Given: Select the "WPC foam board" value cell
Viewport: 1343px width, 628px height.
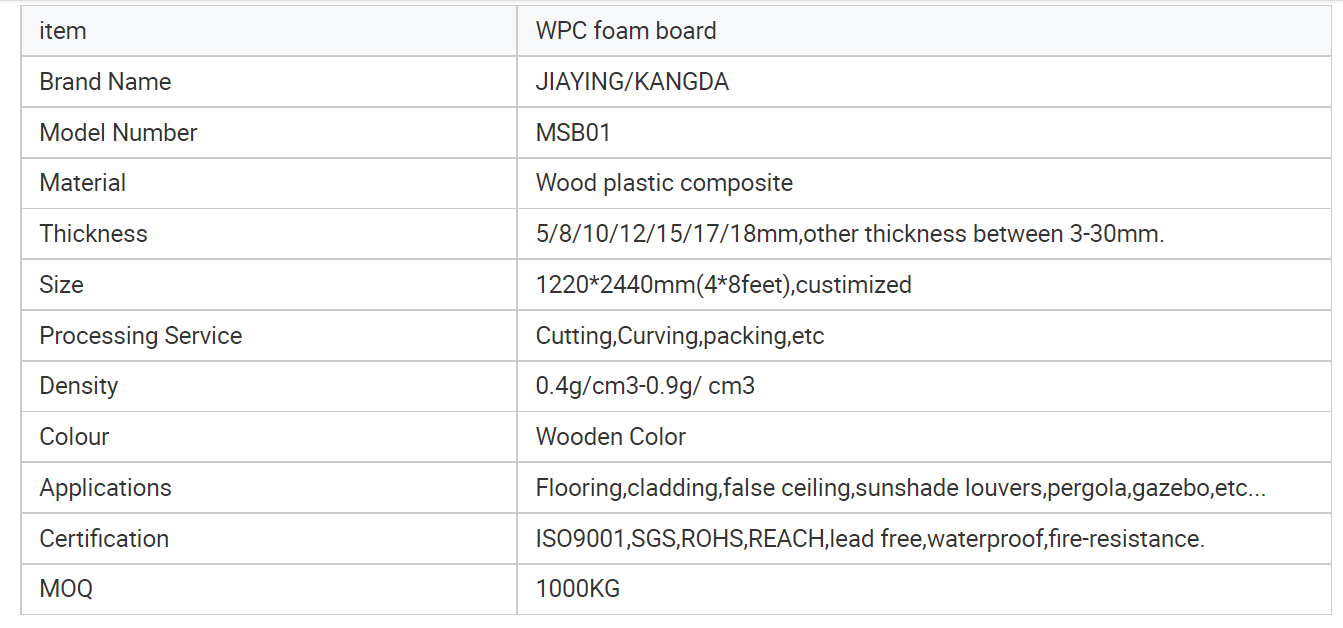Looking at the screenshot, I should coord(626,31).
